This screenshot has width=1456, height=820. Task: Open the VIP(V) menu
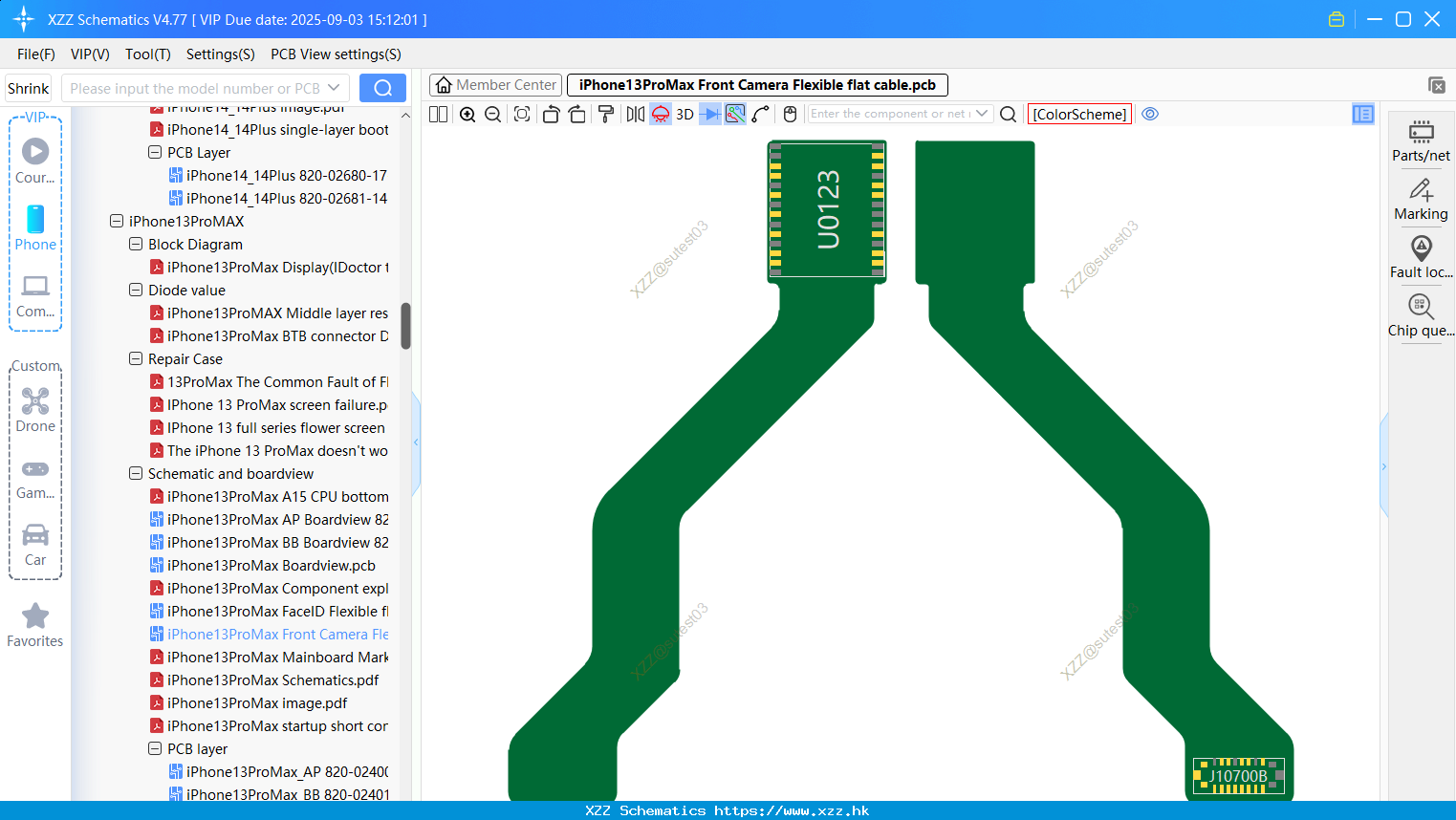coord(90,54)
